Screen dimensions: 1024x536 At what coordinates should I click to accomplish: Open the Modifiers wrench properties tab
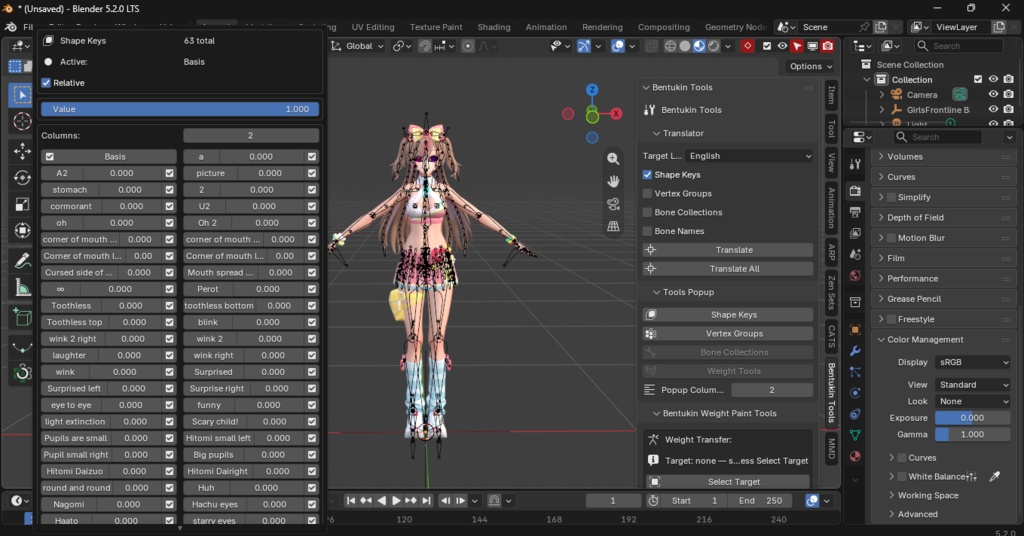(855, 351)
